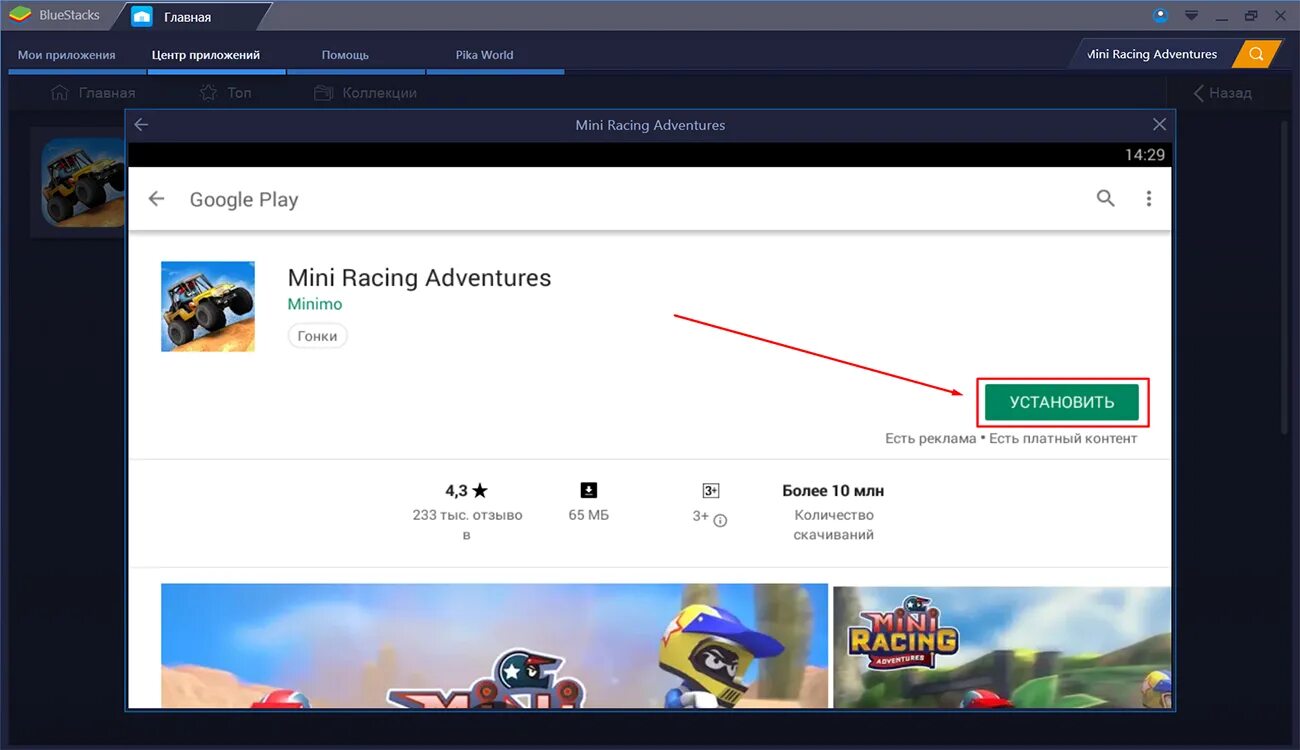Click the Главная home icon in navigation
The width and height of the screenshot is (1300, 750).
pyautogui.click(x=60, y=93)
